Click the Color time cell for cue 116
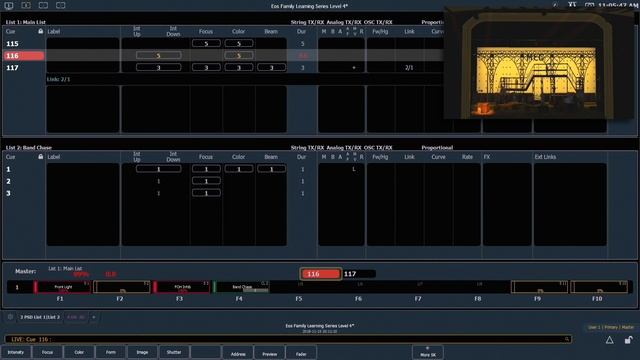Image resolution: width=640 pixels, height=360 pixels. click(239, 56)
